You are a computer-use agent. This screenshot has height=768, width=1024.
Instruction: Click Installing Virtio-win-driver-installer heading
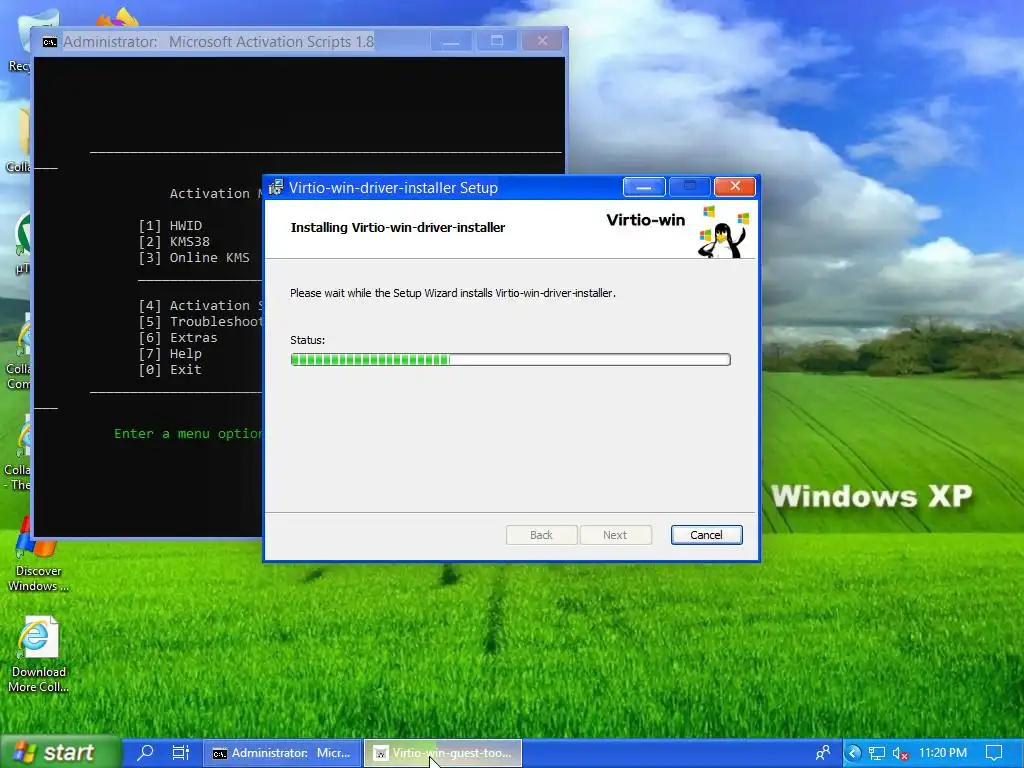tap(398, 227)
